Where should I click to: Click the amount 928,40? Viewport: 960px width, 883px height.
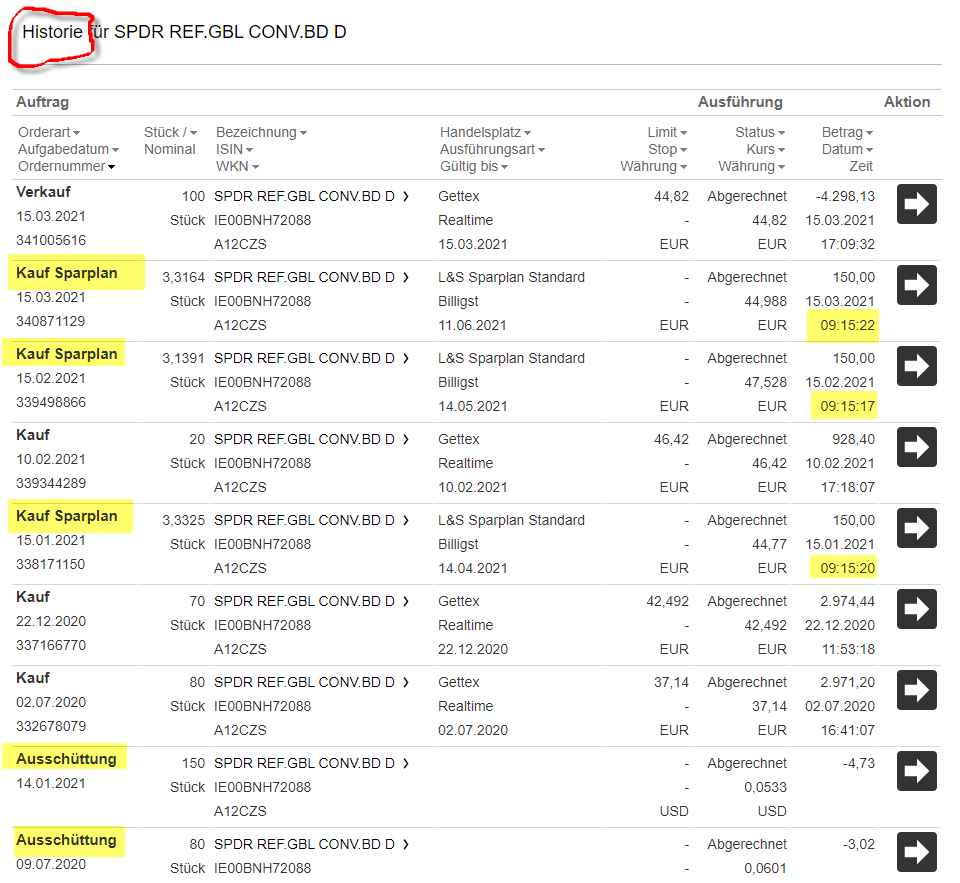coord(853,440)
